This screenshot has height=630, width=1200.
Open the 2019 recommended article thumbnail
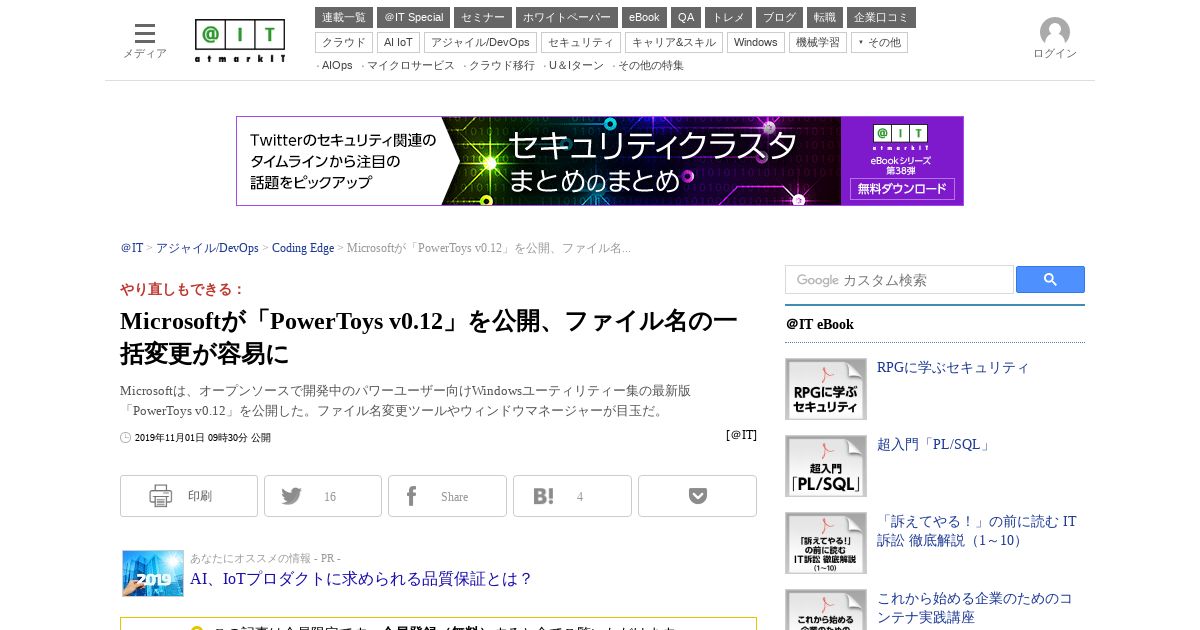(x=153, y=573)
